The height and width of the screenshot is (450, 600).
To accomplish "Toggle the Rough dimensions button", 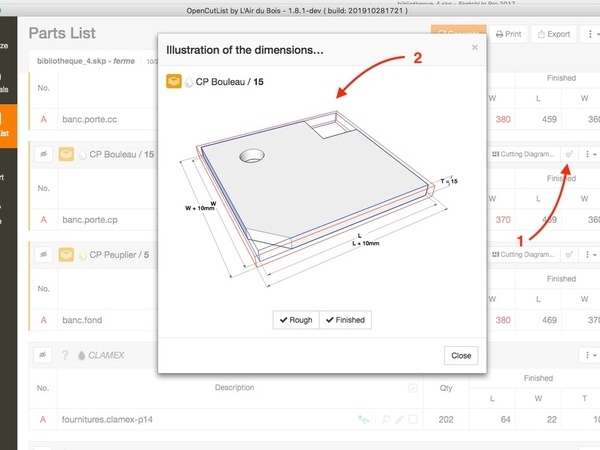I will [295, 320].
